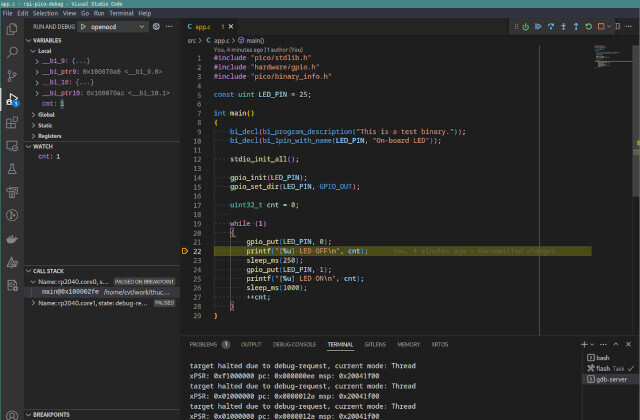
Task: Expand the __bi_10 variable
Action: click(37, 82)
